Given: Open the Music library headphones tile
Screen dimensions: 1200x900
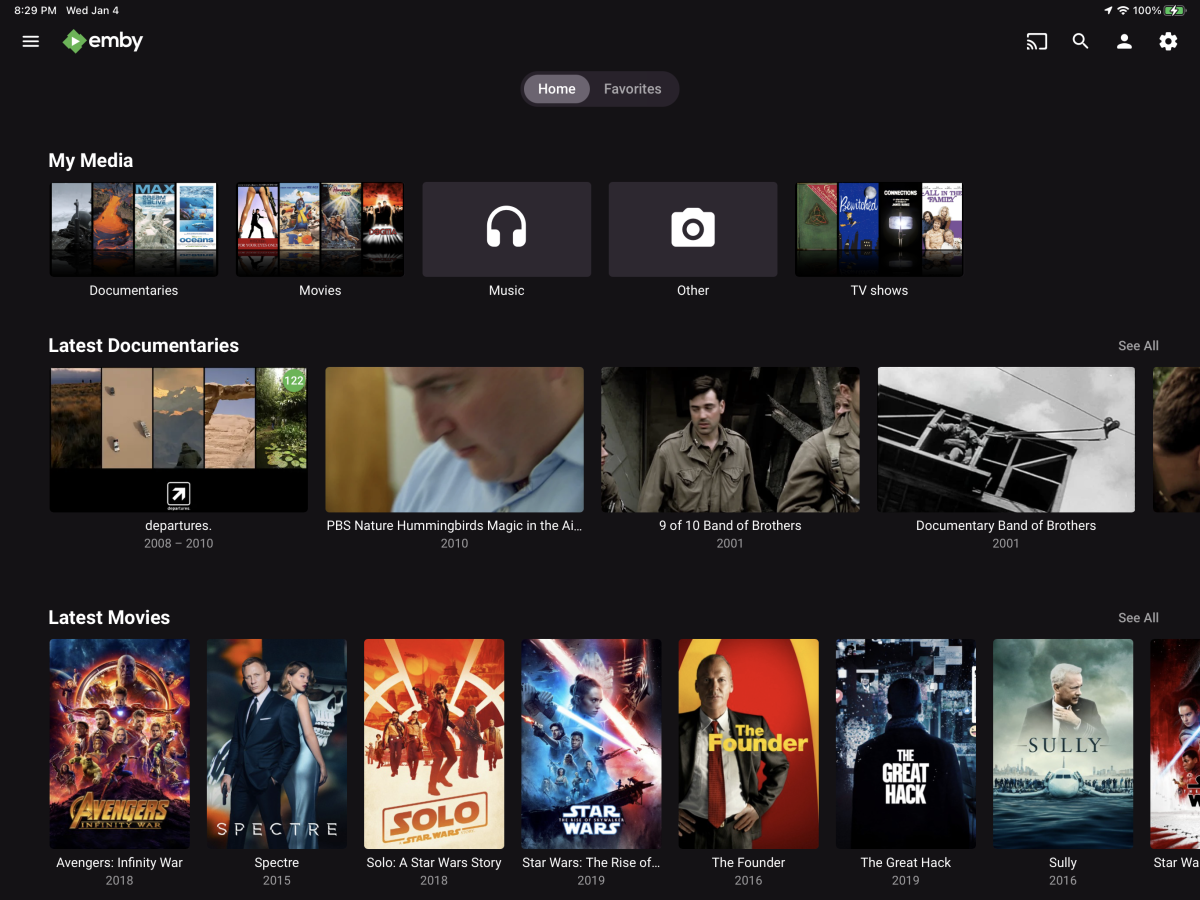Looking at the screenshot, I should pyautogui.click(x=507, y=229).
